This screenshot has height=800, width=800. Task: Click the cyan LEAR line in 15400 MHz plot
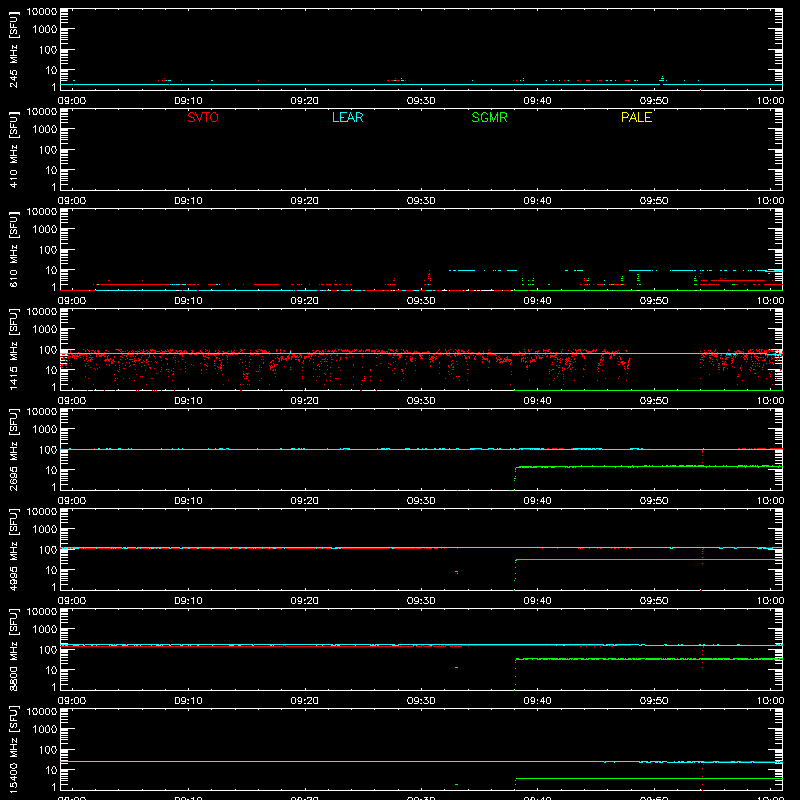(x=421, y=761)
